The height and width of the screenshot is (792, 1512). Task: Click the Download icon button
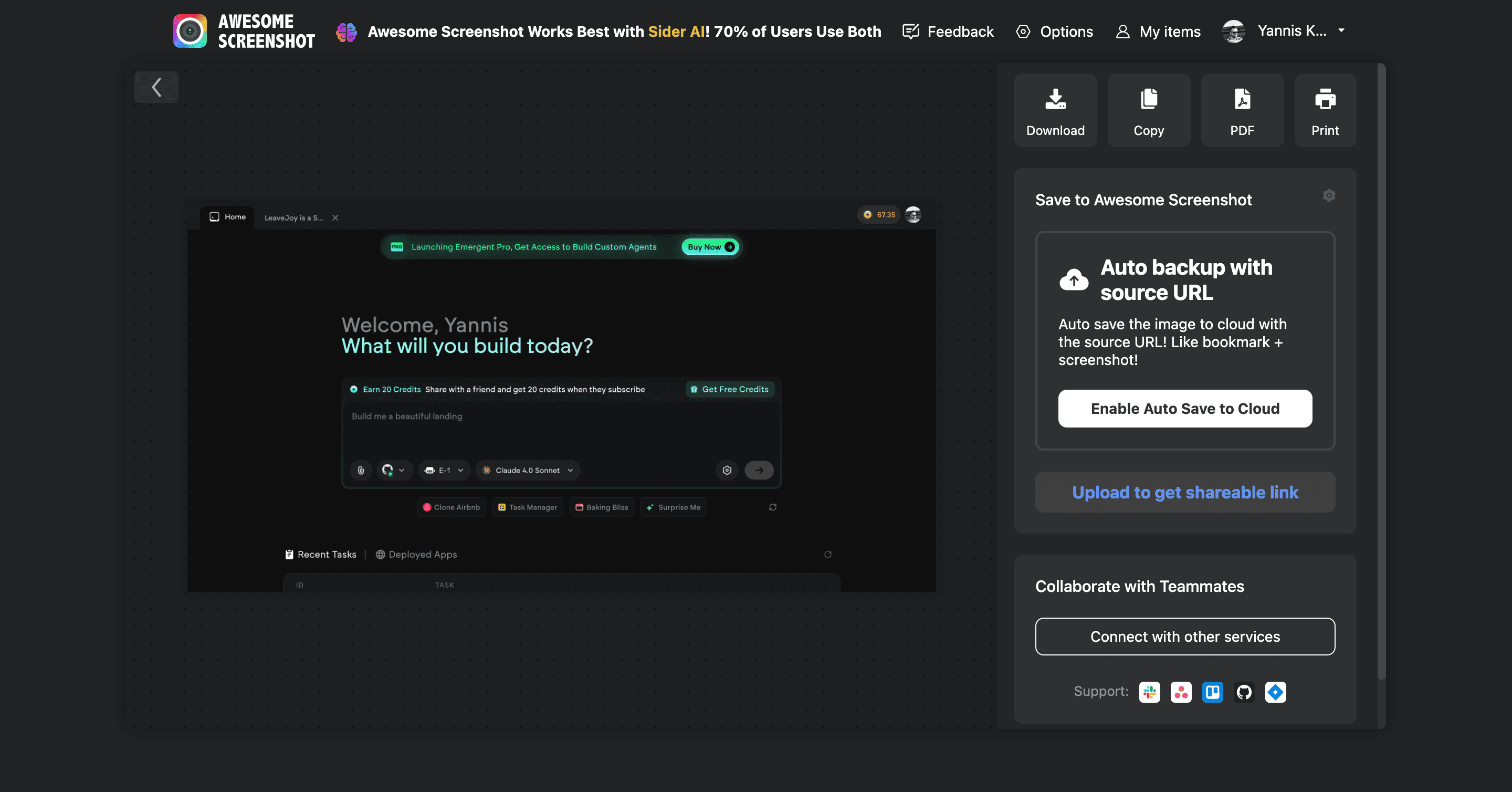pyautogui.click(x=1055, y=110)
